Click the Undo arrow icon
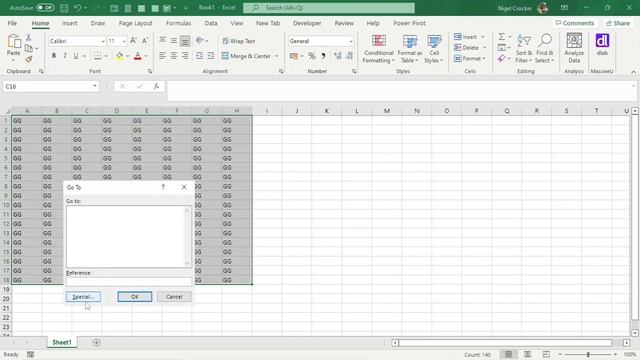640x360 pixels. point(78,8)
